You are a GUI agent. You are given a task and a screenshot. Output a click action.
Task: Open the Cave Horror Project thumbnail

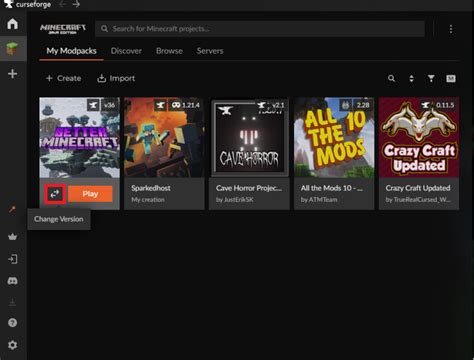pos(249,137)
